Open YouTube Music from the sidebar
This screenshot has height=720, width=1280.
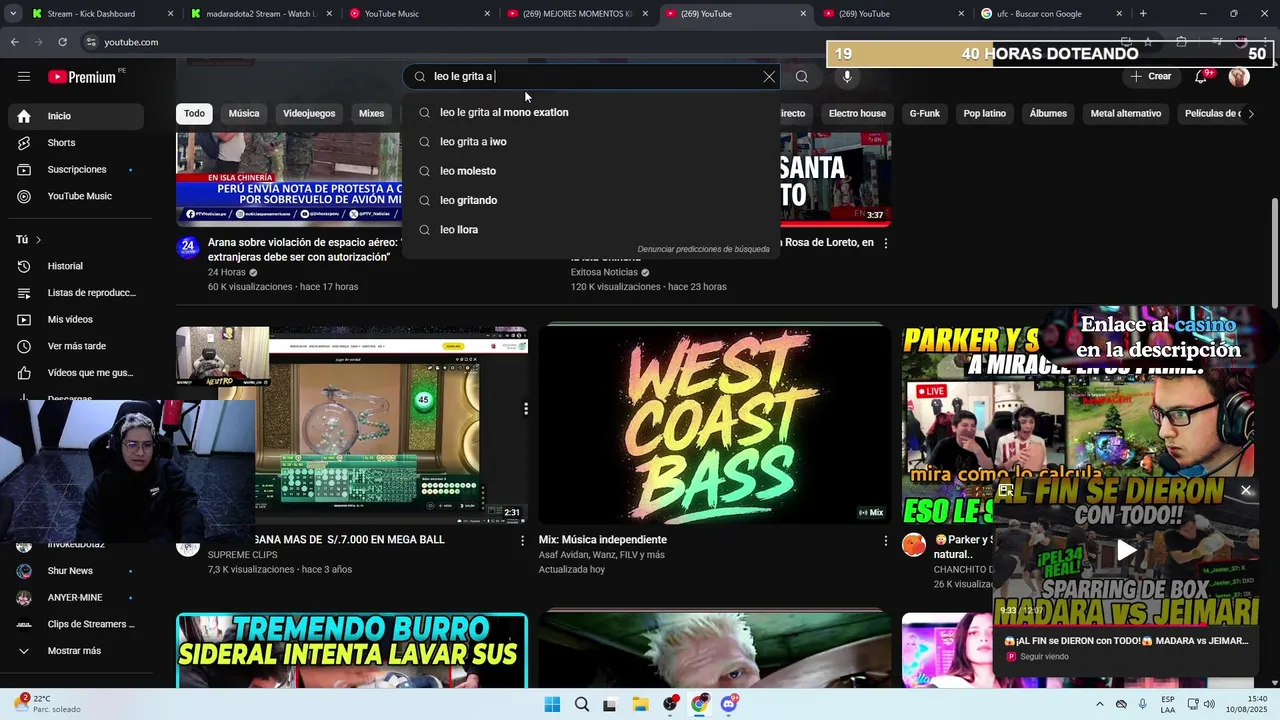click(x=76, y=196)
